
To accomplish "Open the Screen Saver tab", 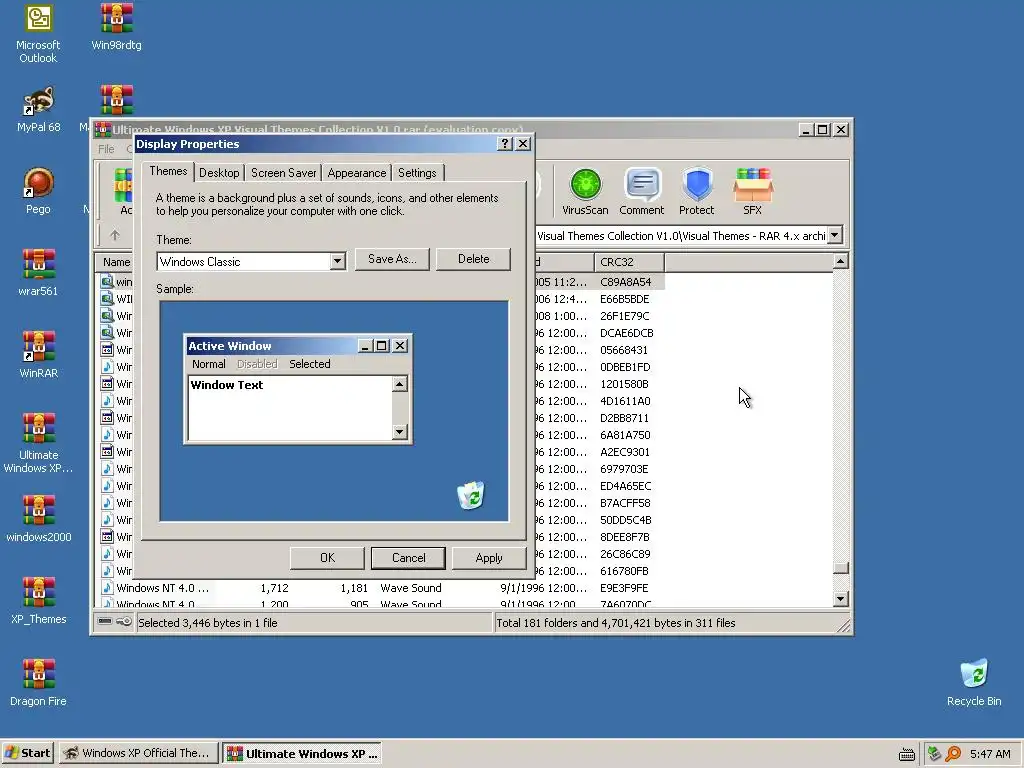I will click(x=283, y=173).
